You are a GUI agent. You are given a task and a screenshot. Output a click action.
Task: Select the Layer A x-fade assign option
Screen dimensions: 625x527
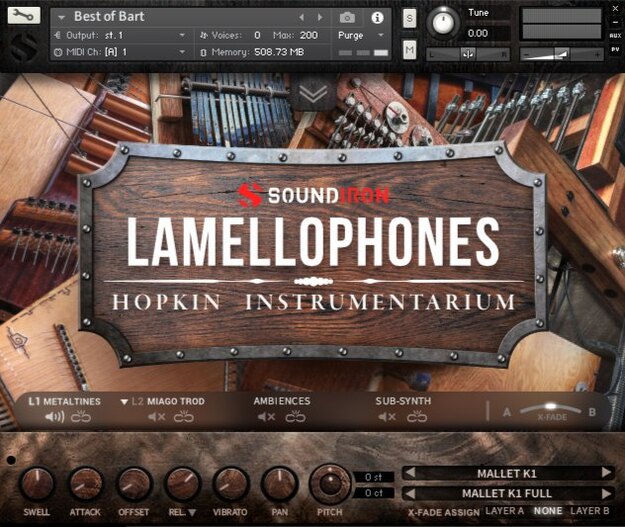click(x=504, y=511)
